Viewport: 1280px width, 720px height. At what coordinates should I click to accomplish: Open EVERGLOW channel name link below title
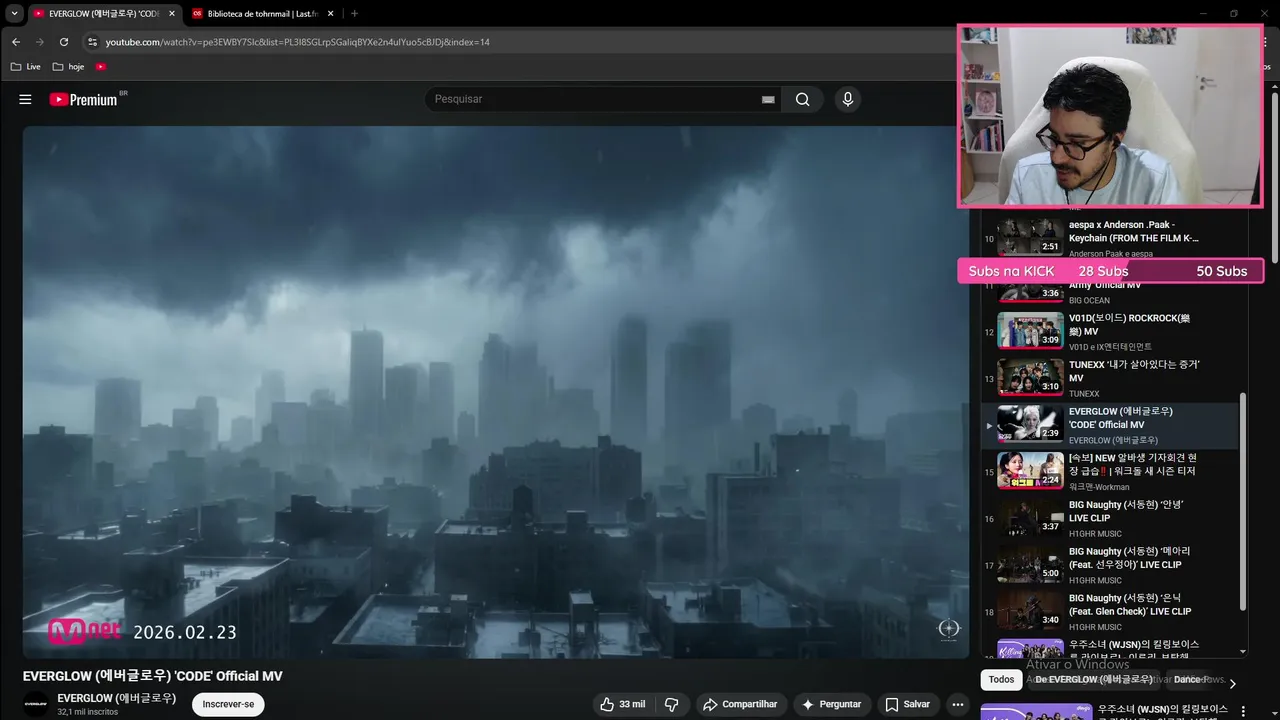pyautogui.click(x=117, y=698)
